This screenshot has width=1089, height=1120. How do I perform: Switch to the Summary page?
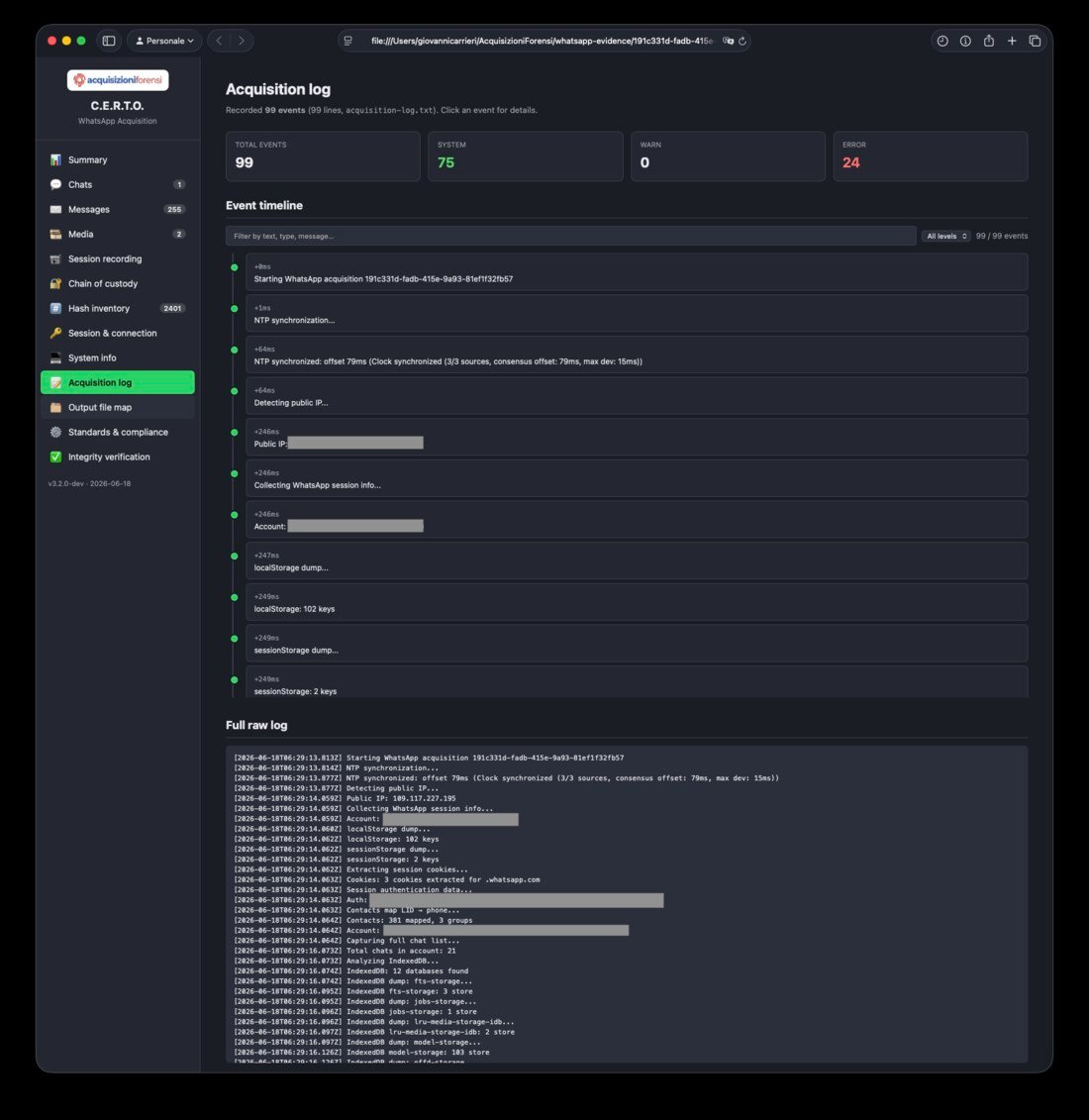(x=118, y=160)
